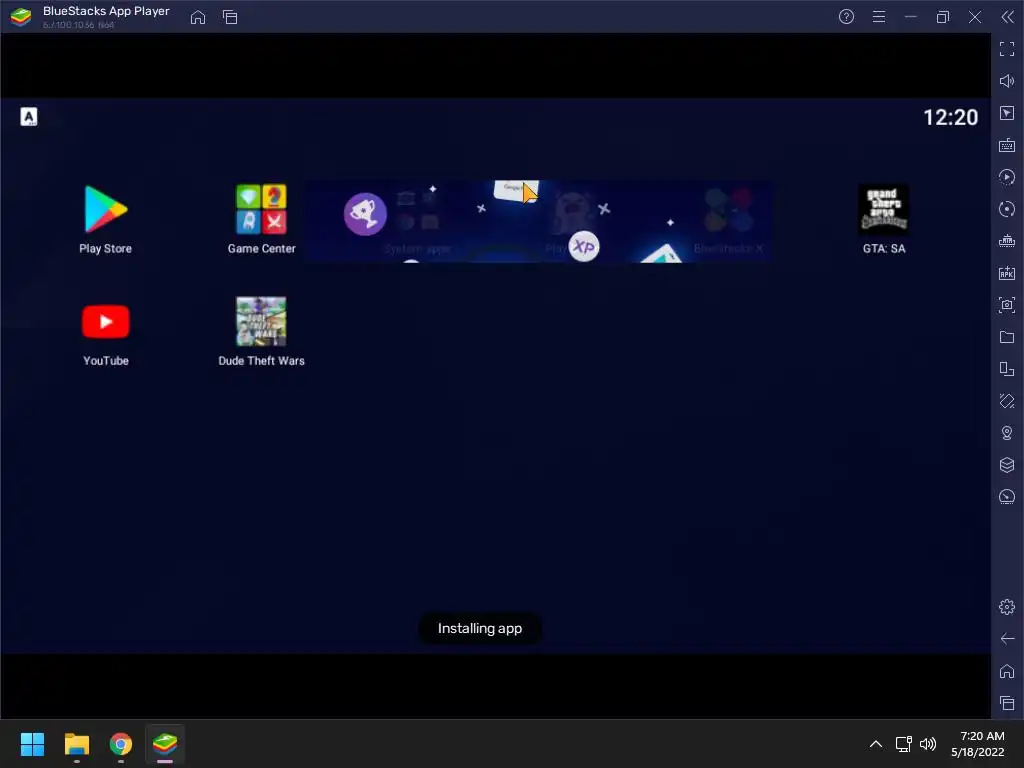
Task: Open network status in system tray
Action: click(903, 744)
